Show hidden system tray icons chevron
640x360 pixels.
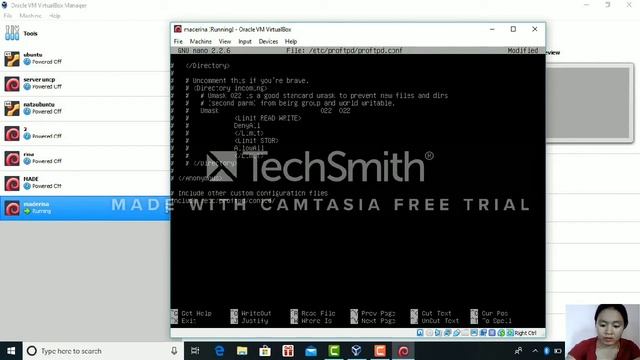click(x=535, y=351)
